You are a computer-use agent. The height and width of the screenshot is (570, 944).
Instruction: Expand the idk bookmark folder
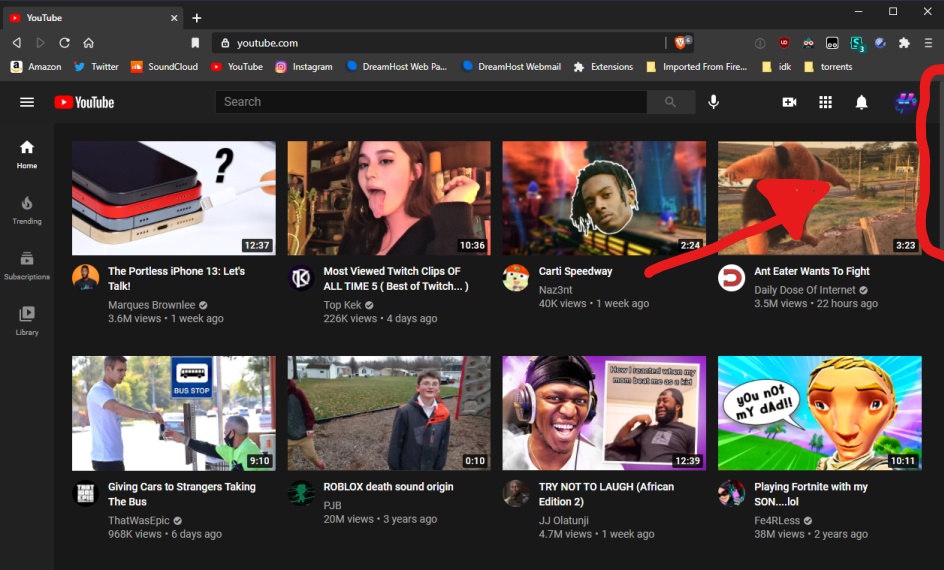tap(777, 67)
